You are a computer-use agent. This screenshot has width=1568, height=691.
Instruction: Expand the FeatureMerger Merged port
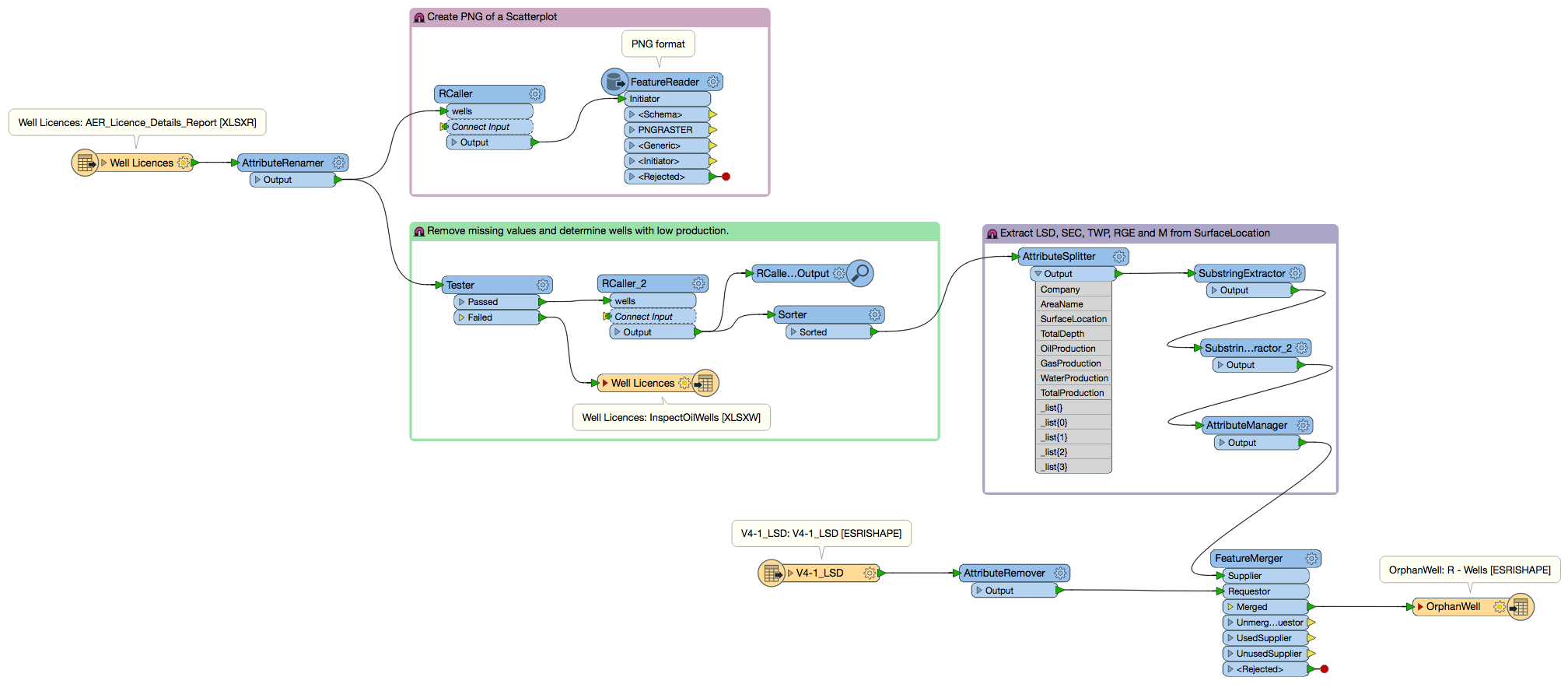1230,607
